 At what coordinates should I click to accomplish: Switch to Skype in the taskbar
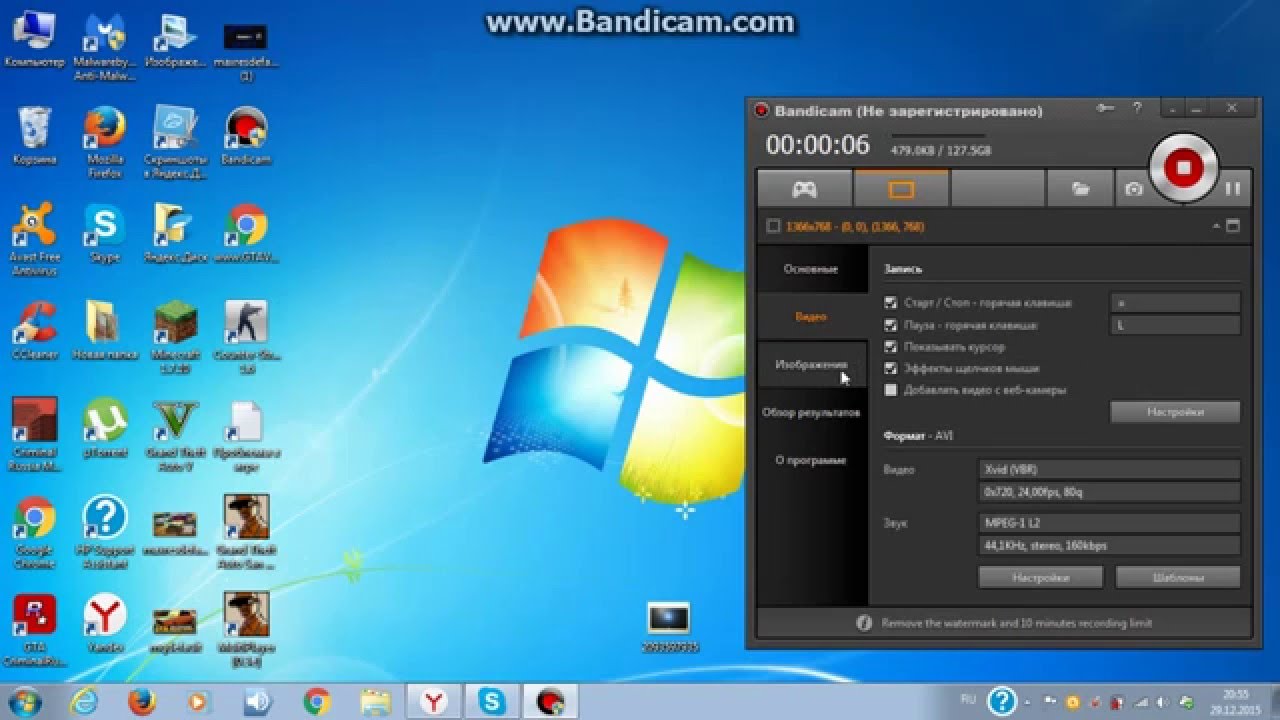(x=492, y=701)
